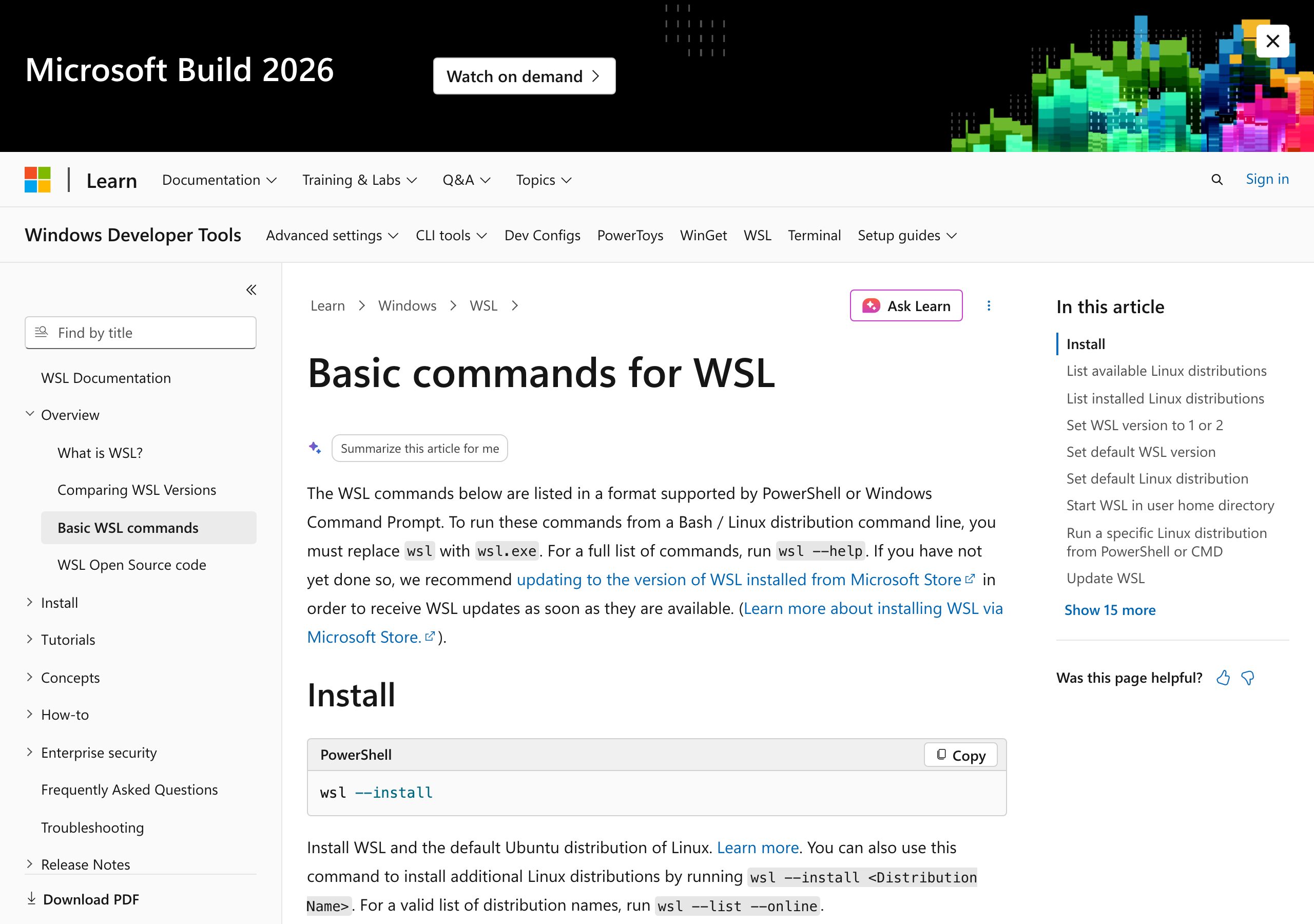Expand the Setup guides dropdown
Viewport: 1314px width, 924px height.
(x=907, y=235)
